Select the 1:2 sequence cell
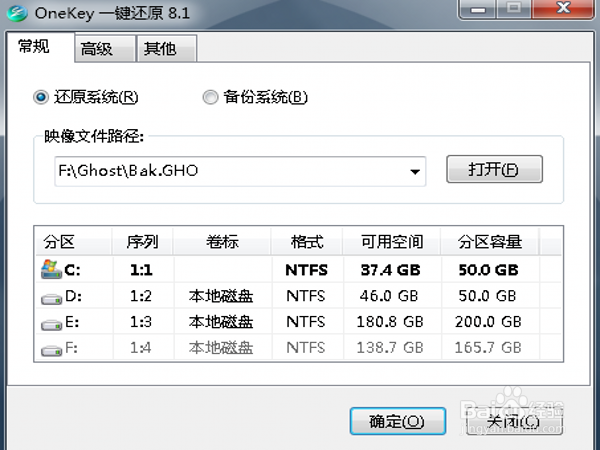Image resolution: width=600 pixels, height=450 pixels. tap(141, 296)
